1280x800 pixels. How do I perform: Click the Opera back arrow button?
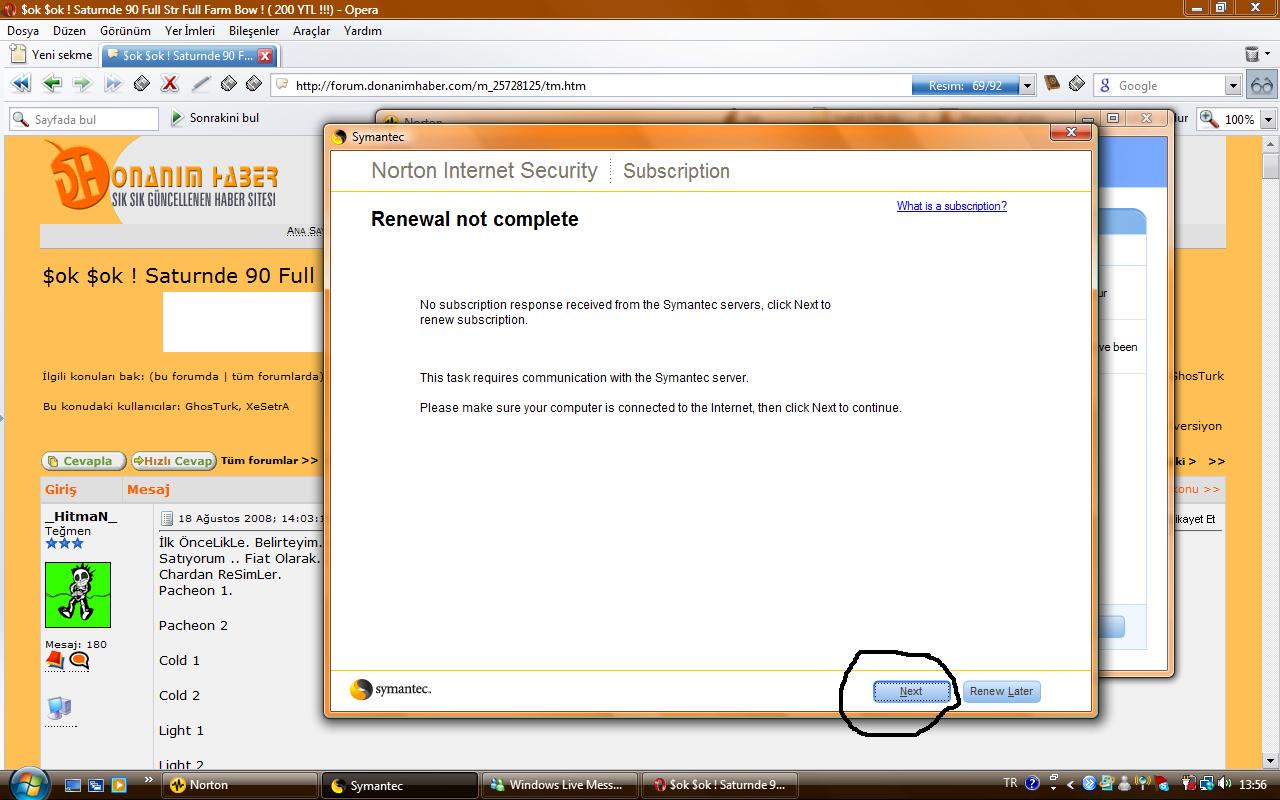pos(52,85)
